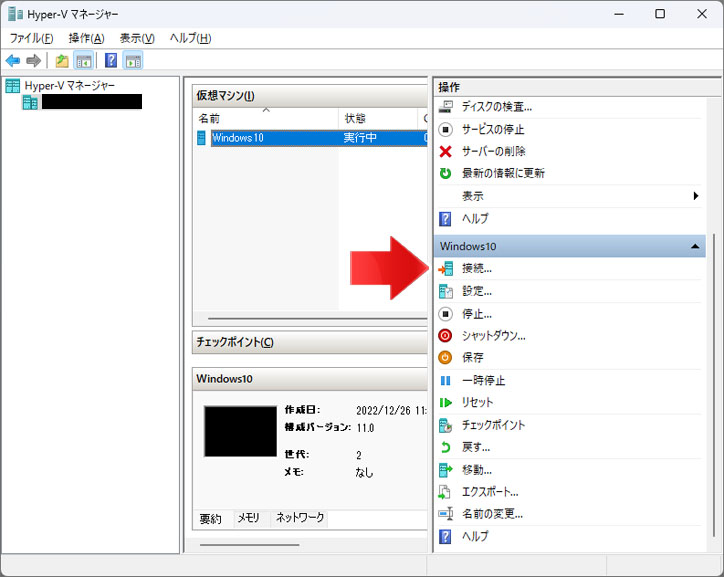Click the Windows10 VM preview thumbnail

pyautogui.click(x=241, y=432)
